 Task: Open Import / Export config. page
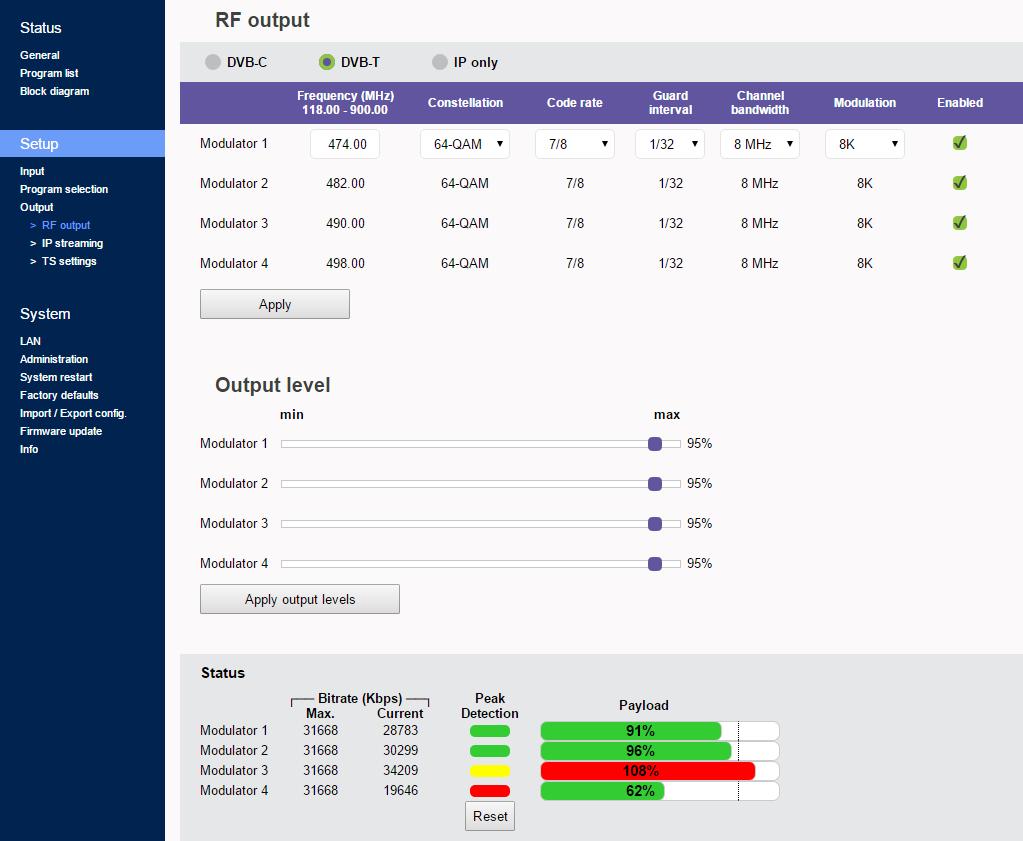point(73,413)
